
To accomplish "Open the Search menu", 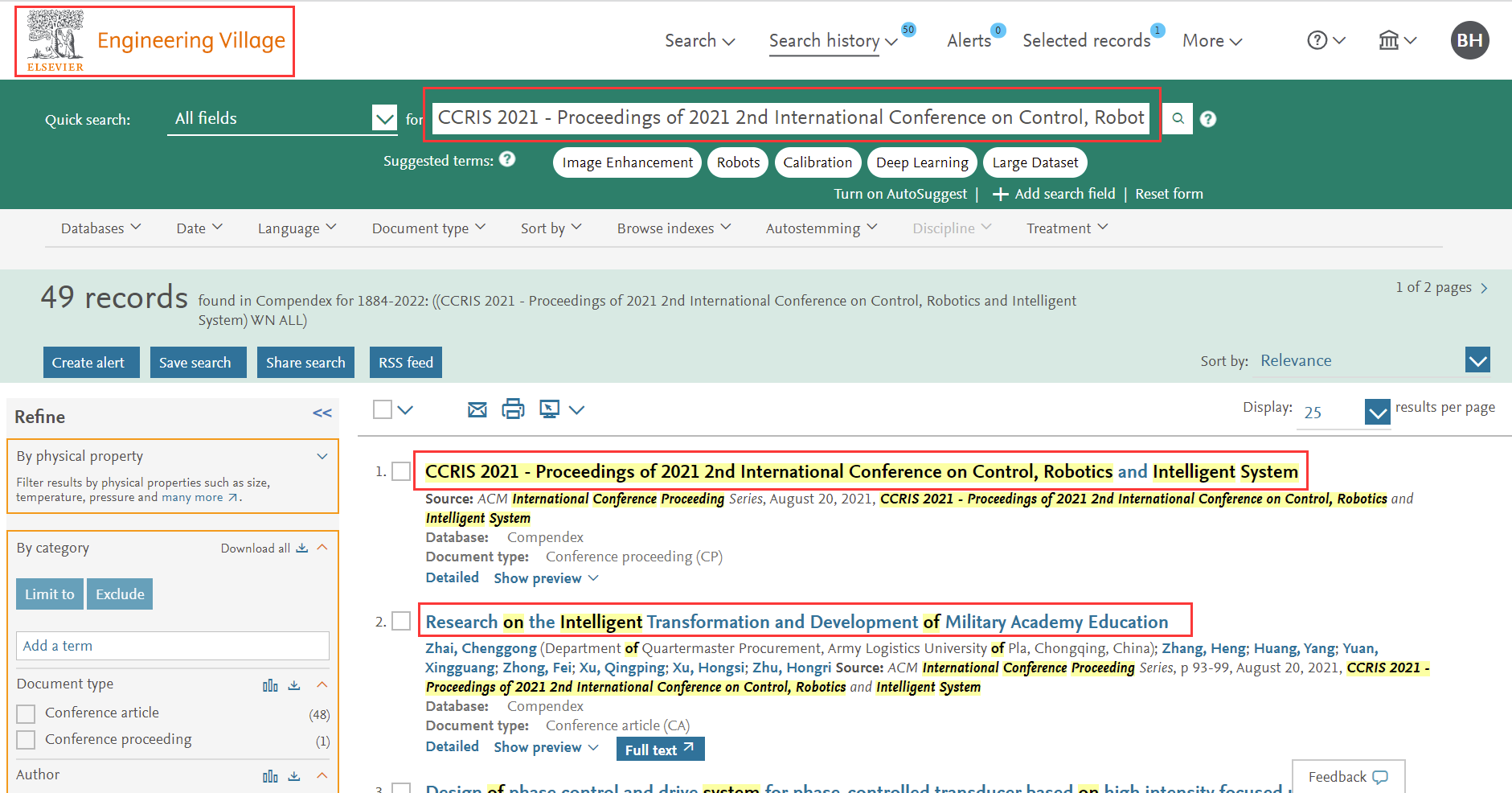I will pos(699,40).
